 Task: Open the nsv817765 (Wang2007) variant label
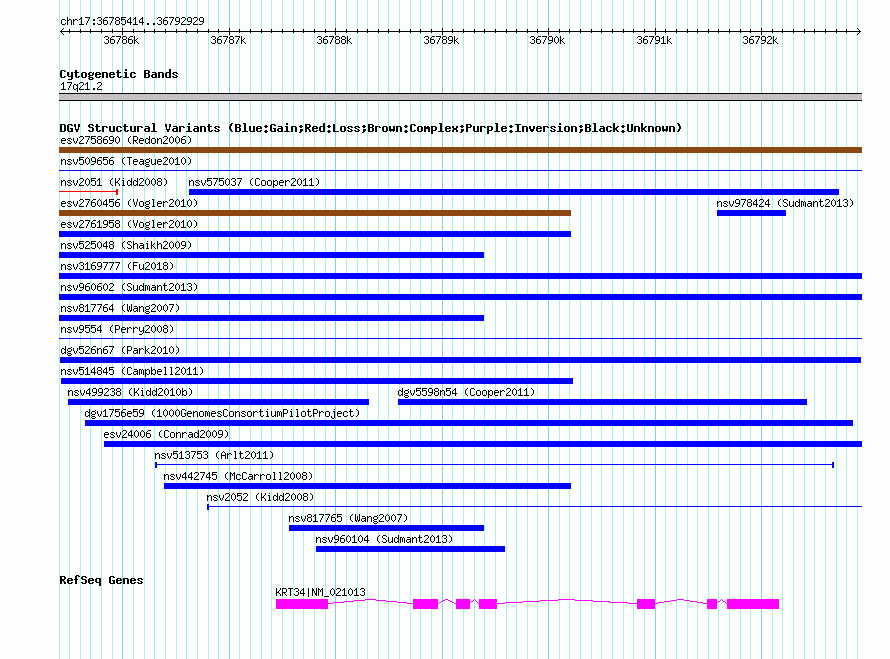click(x=348, y=518)
